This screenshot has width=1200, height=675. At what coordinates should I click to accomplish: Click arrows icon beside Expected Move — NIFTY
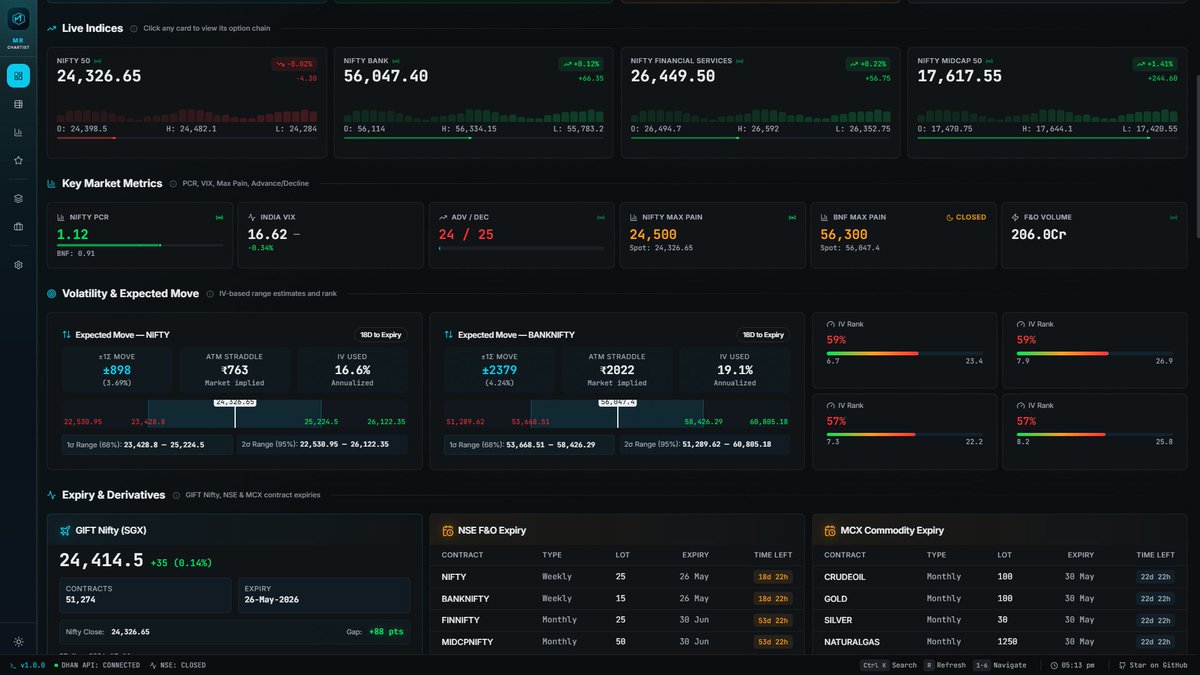click(67, 335)
